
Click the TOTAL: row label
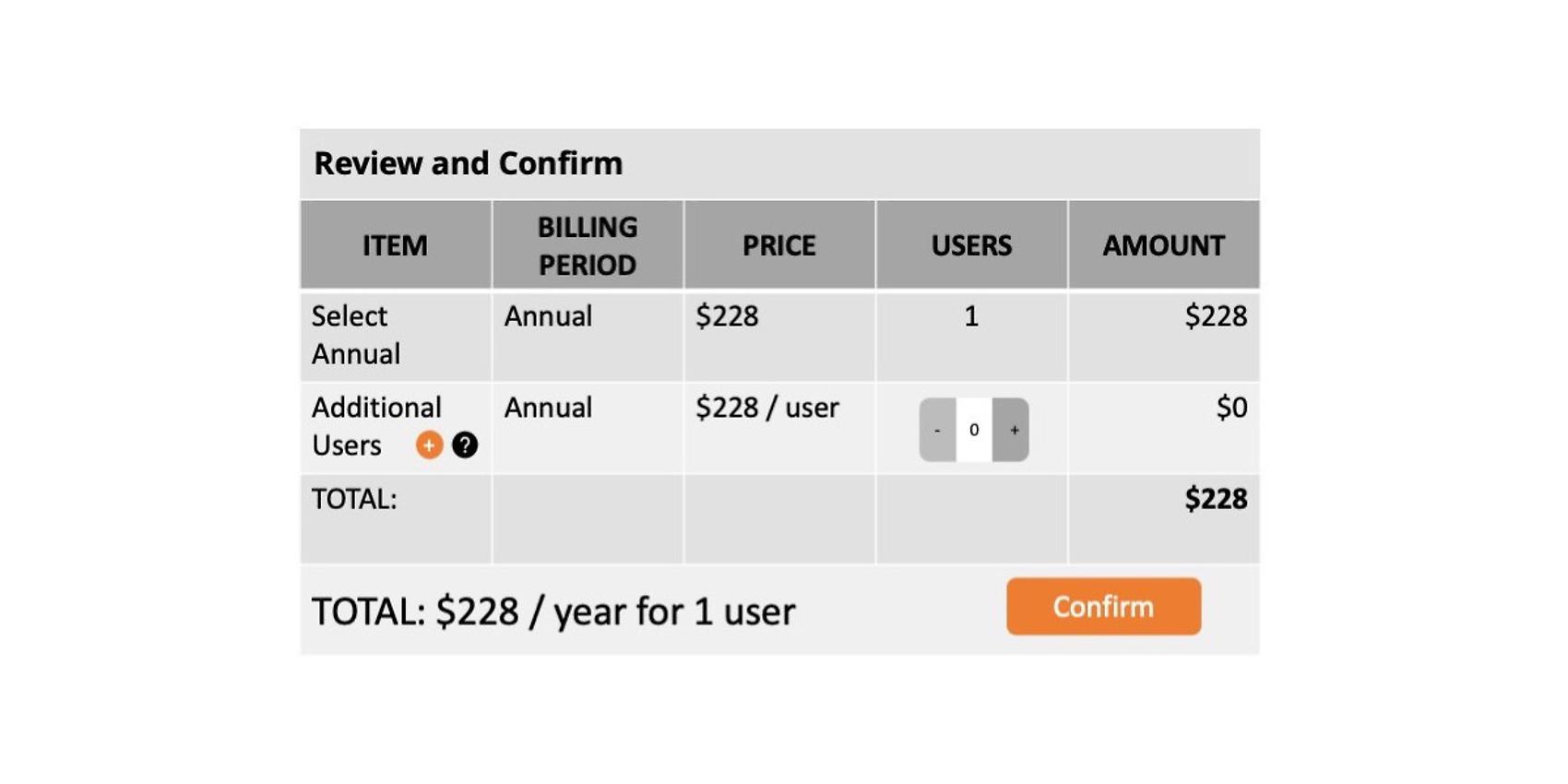pyautogui.click(x=354, y=499)
